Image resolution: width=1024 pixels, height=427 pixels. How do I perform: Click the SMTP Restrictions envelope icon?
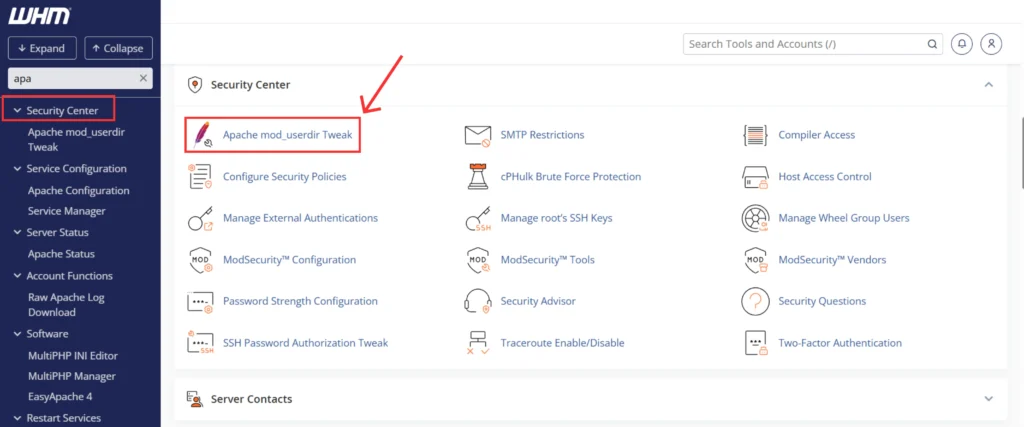(x=477, y=135)
